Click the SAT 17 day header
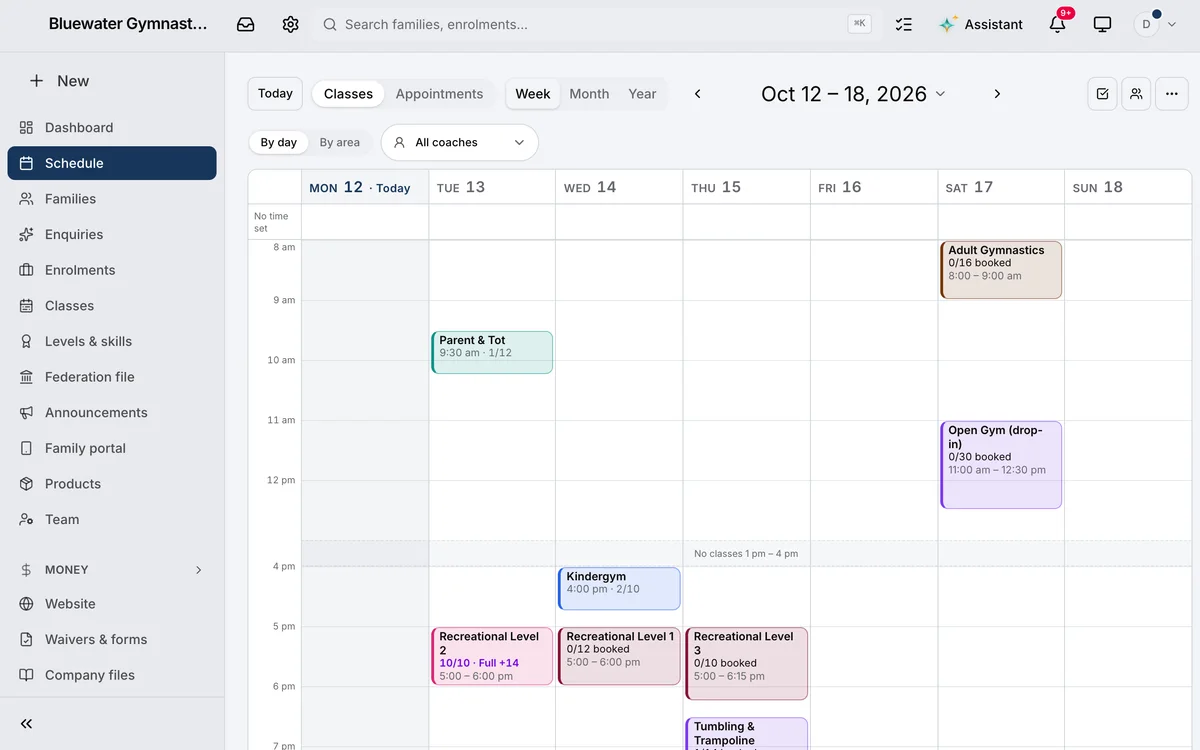The width and height of the screenshot is (1200, 750). [1001, 187]
